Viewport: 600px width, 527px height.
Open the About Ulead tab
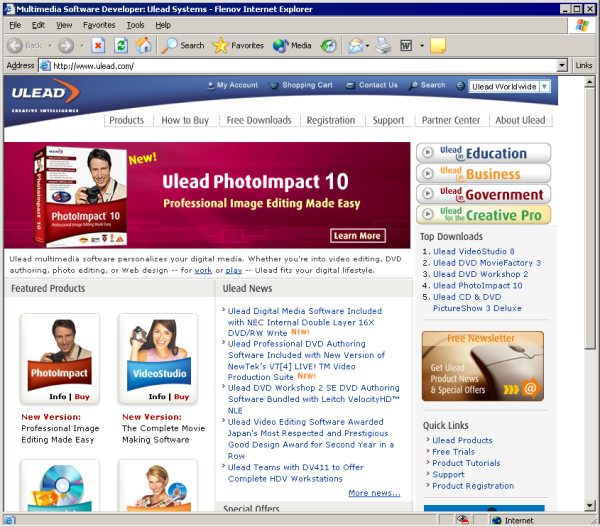(520, 120)
